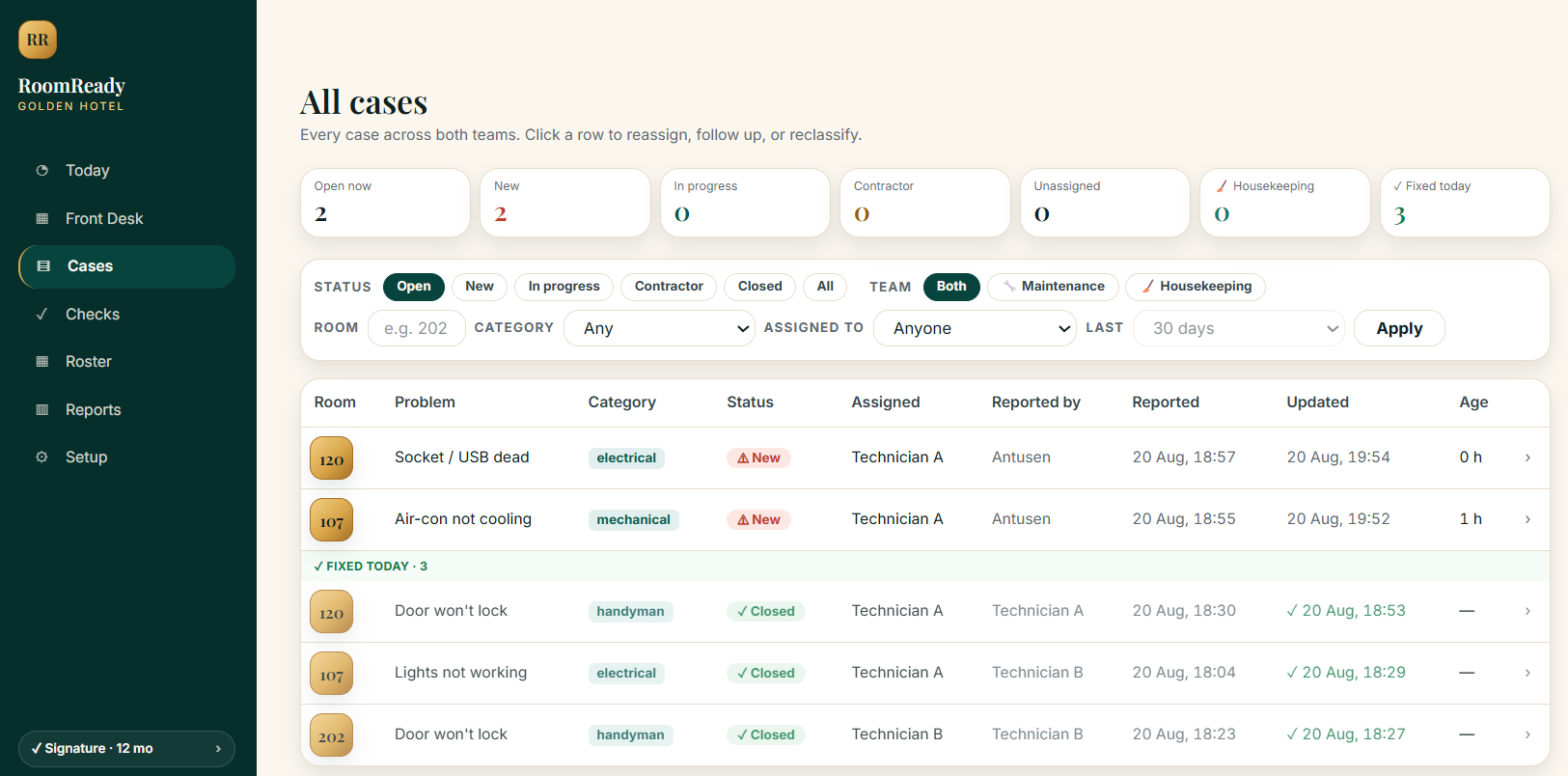Click room 202 badge on Door won't lock row
This screenshot has width=1568, height=776.
tap(331, 735)
